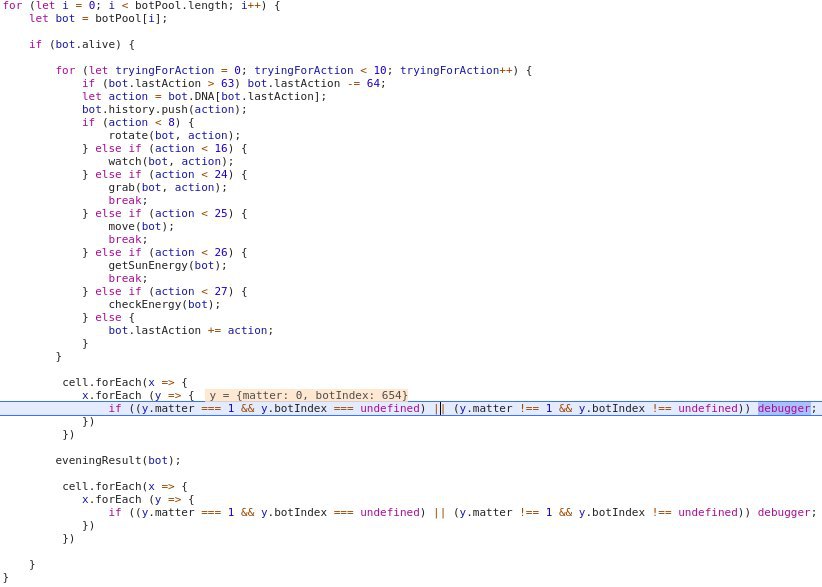Click 'bot.lastAction -= 64;' statement
Screen dimensions: 822x587
(317, 83)
